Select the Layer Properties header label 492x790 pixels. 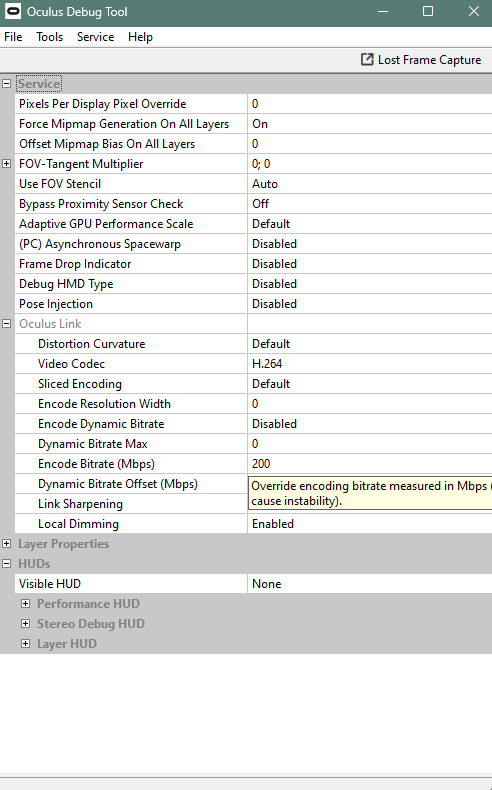(63, 544)
